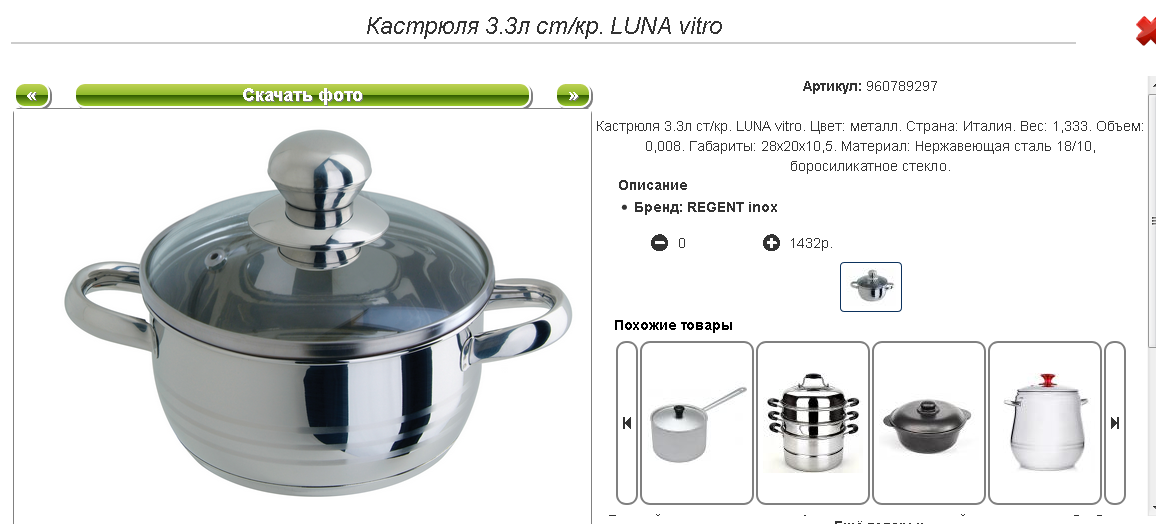Click the Бренд: REGENT inox text

pyautogui.click(x=706, y=208)
